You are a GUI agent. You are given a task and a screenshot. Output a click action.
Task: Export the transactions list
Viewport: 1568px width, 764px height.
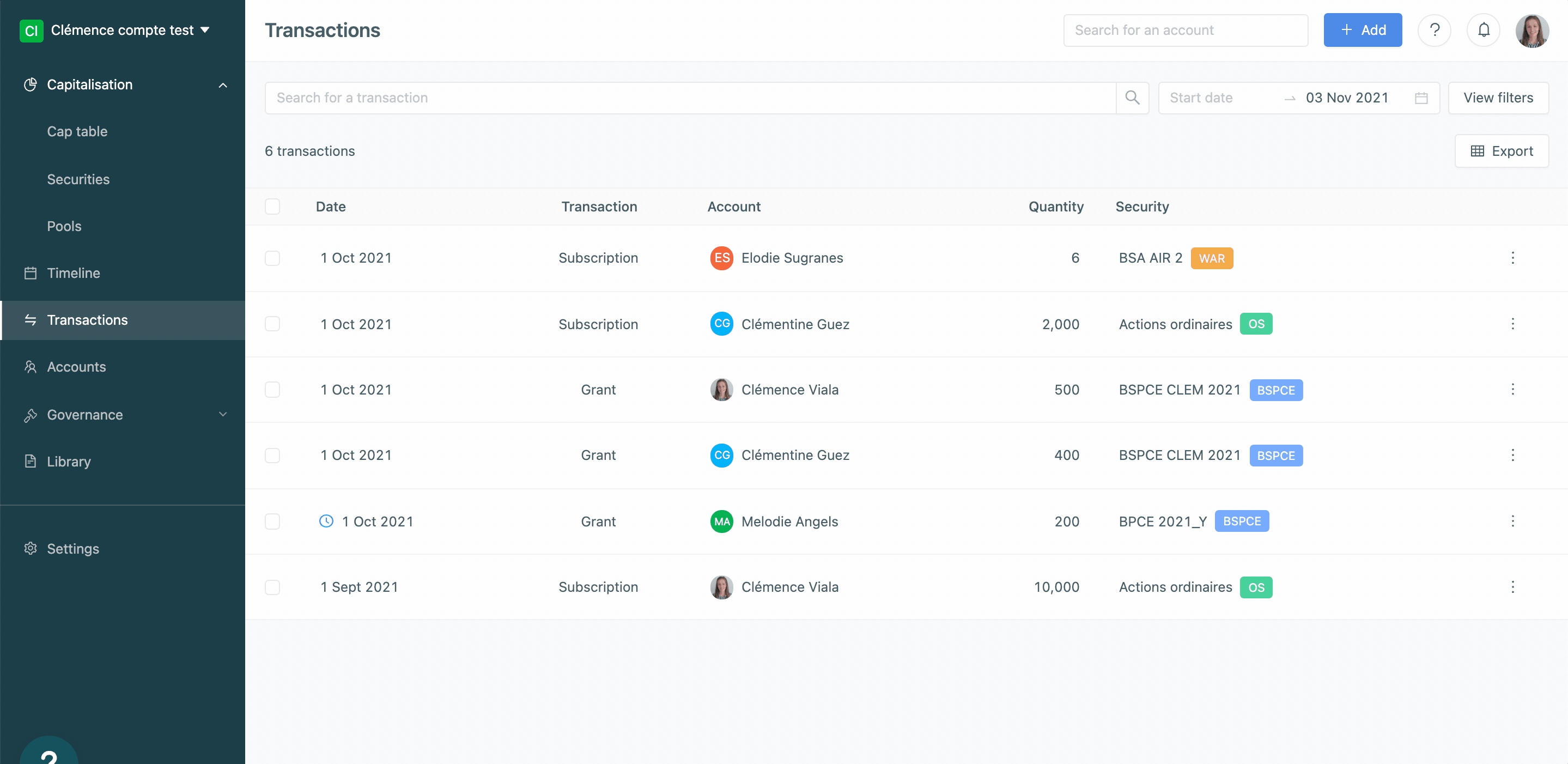click(1501, 151)
